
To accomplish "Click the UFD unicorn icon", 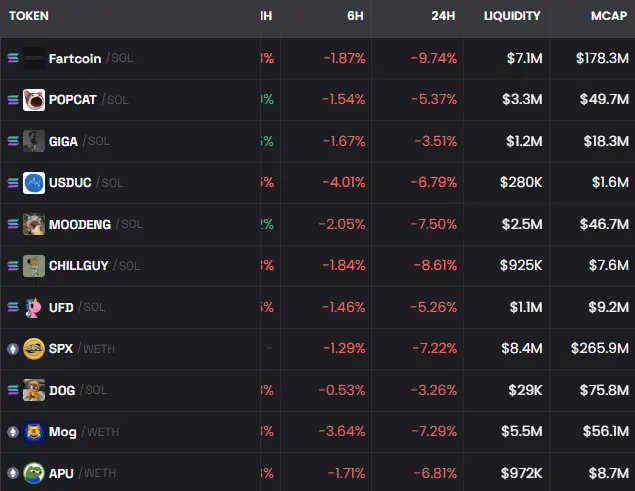I will [x=34, y=307].
